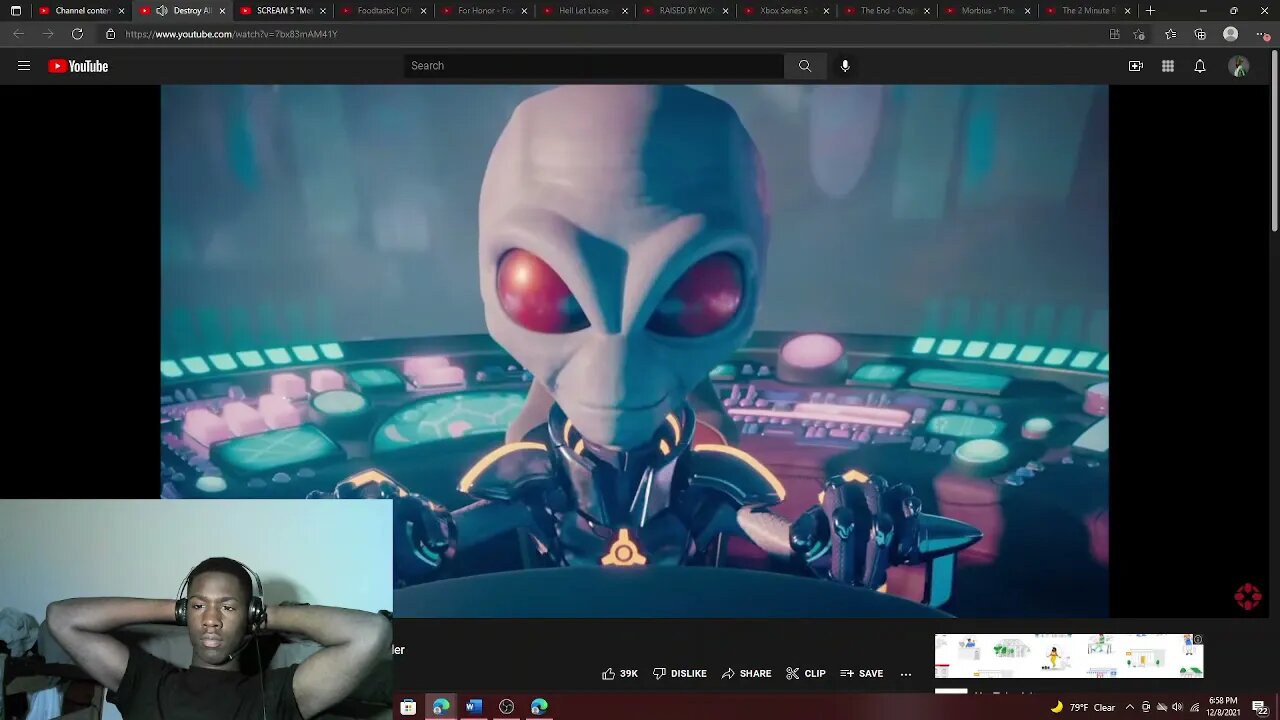Switch to The 2 Minute tab

(1089, 11)
